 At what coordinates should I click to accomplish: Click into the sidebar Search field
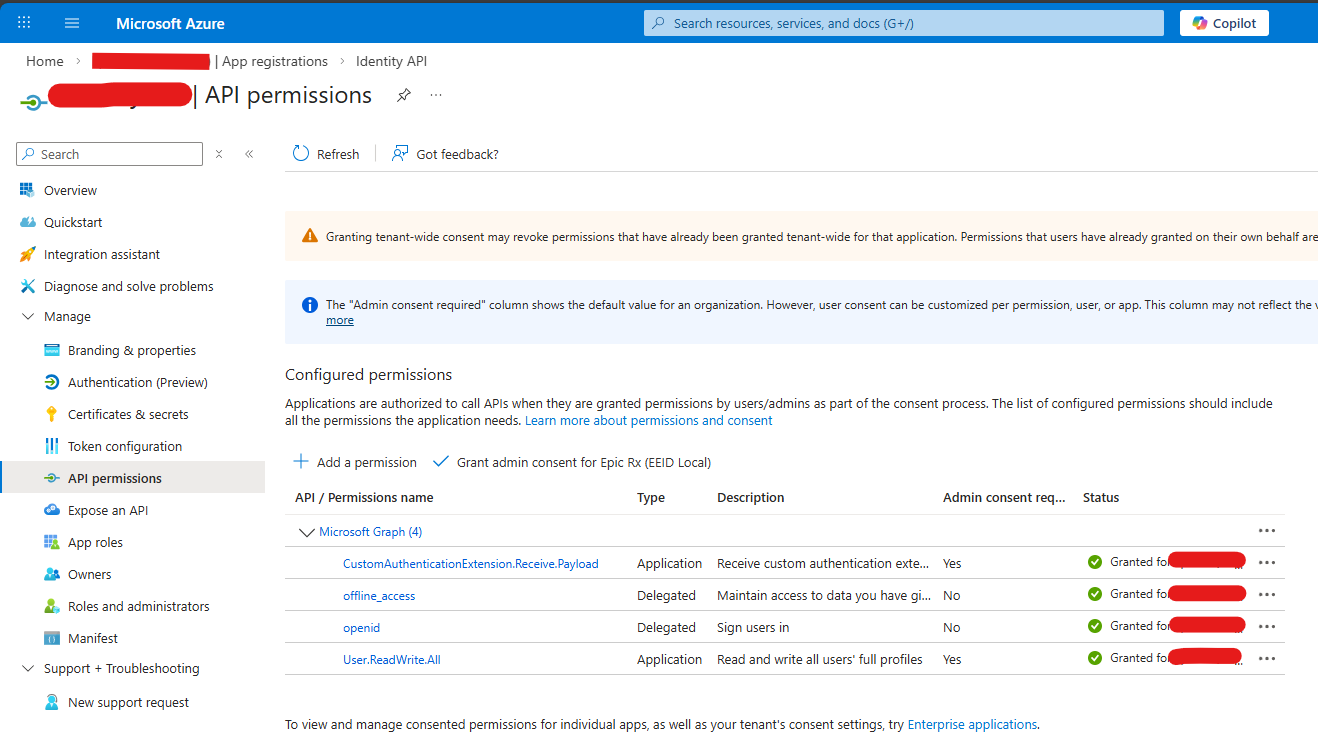(110, 154)
